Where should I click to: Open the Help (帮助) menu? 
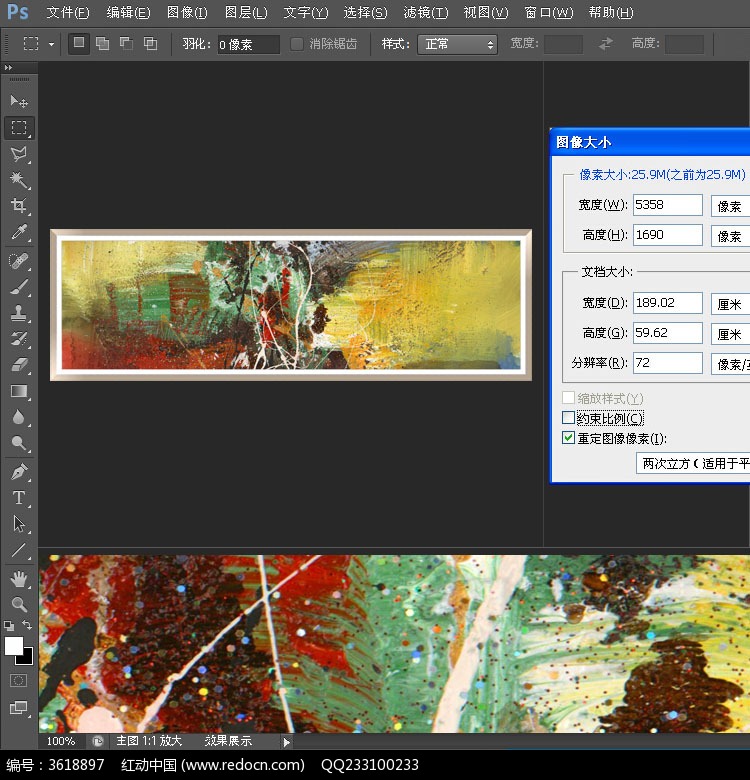(611, 12)
